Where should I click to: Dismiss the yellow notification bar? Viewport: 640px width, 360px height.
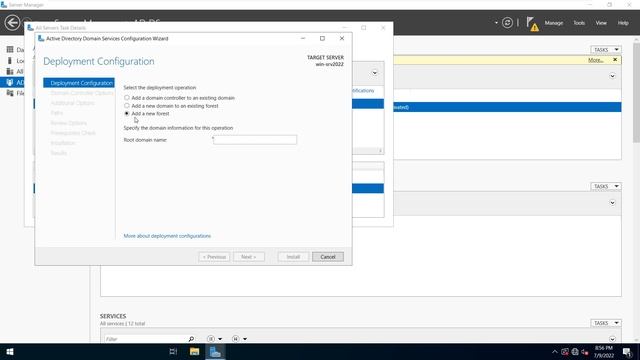point(615,60)
